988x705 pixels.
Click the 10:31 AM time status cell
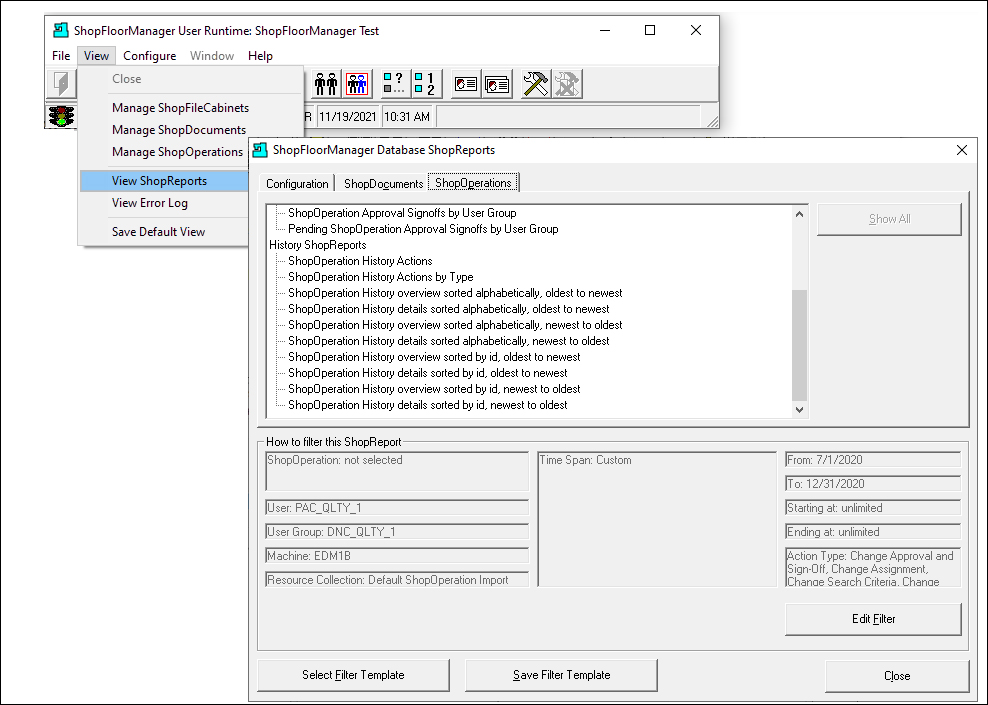(406, 117)
